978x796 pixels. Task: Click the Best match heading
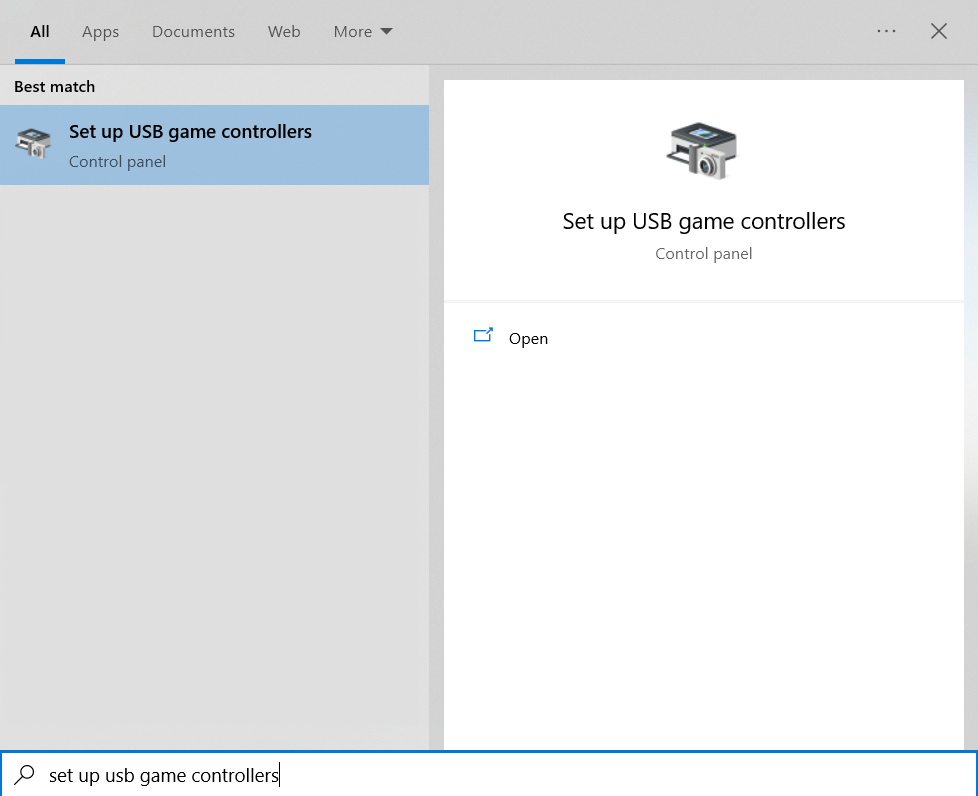tap(55, 87)
